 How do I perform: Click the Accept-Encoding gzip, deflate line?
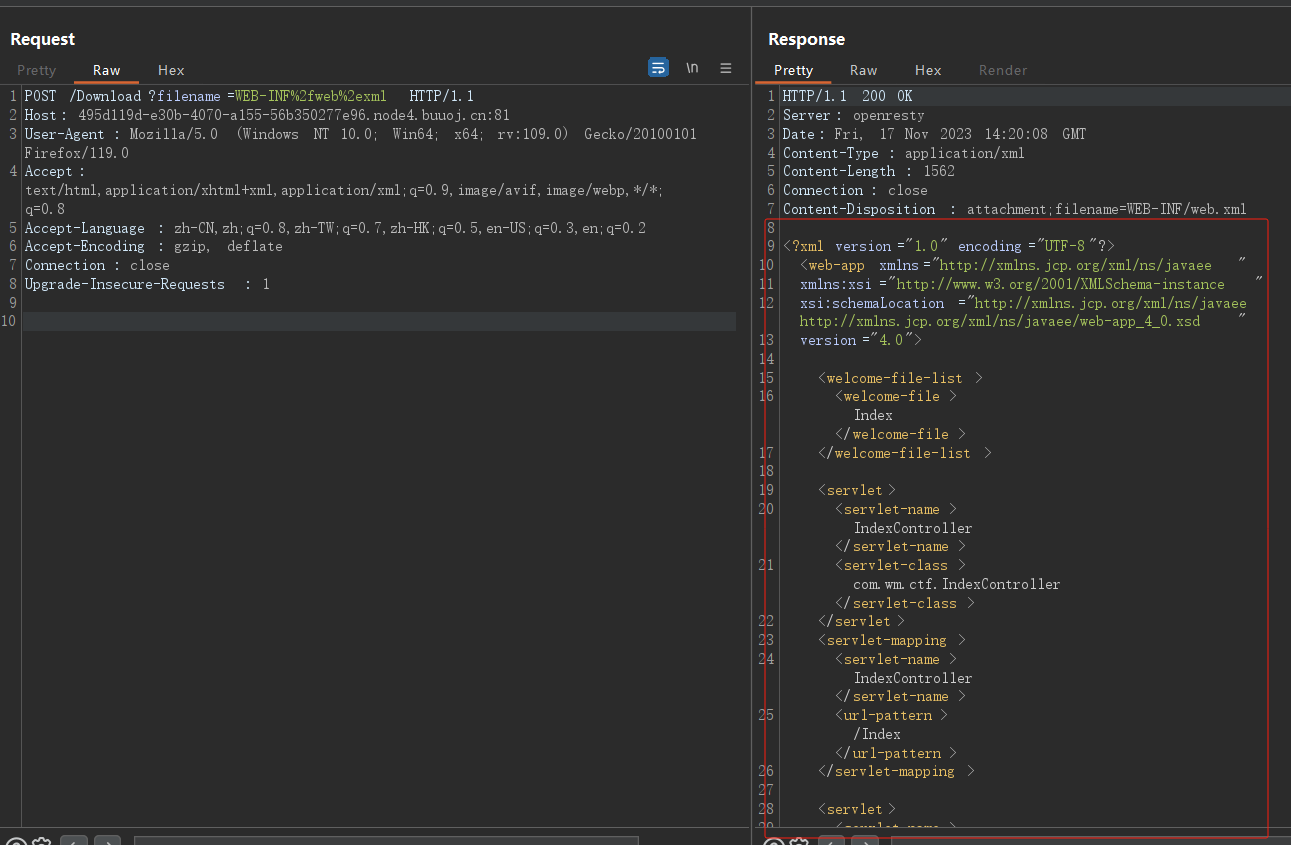coord(154,246)
